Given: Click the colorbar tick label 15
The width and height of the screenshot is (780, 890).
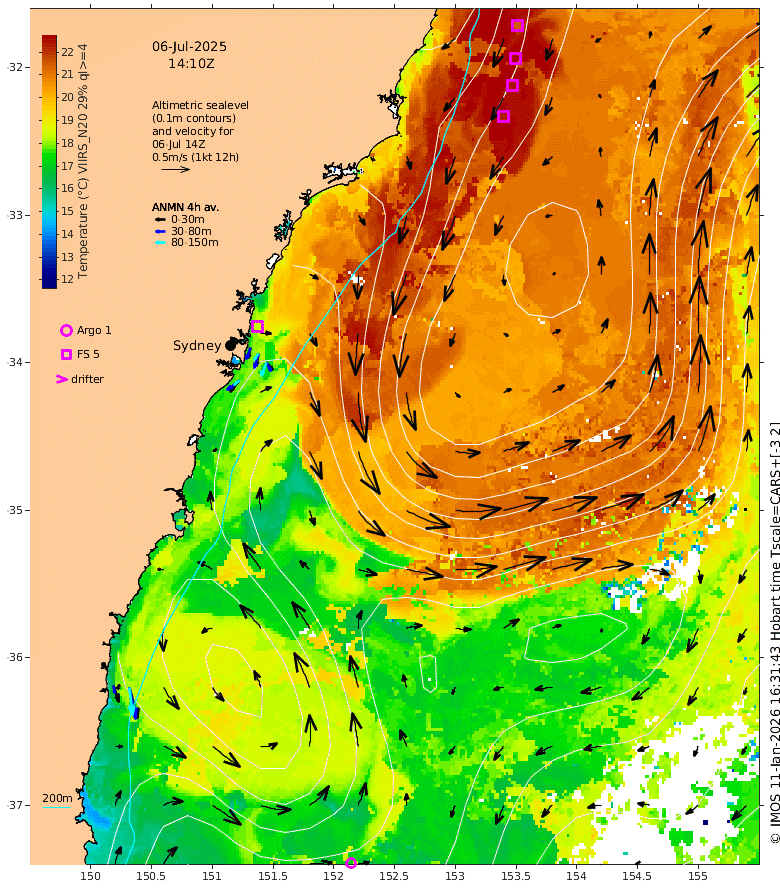Looking at the screenshot, I should point(68,211).
